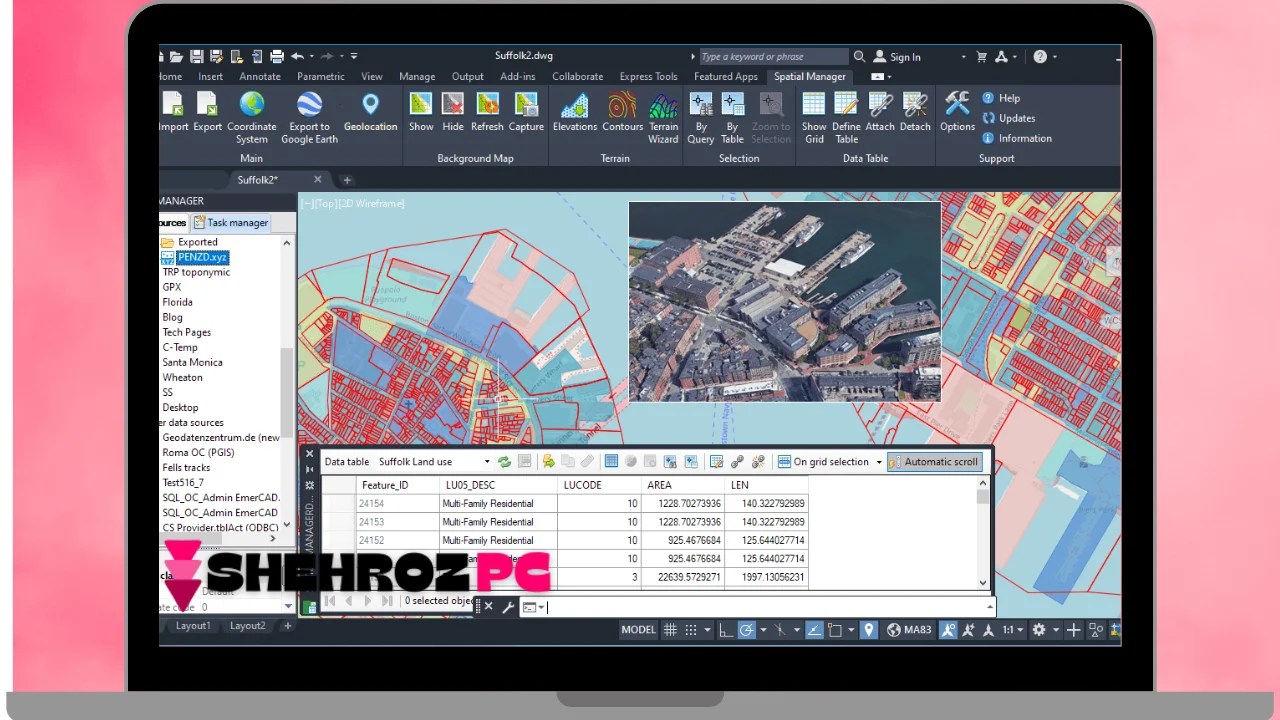Toggle object snap square icon in status bar
The height and width of the screenshot is (720, 1280).
(x=835, y=630)
